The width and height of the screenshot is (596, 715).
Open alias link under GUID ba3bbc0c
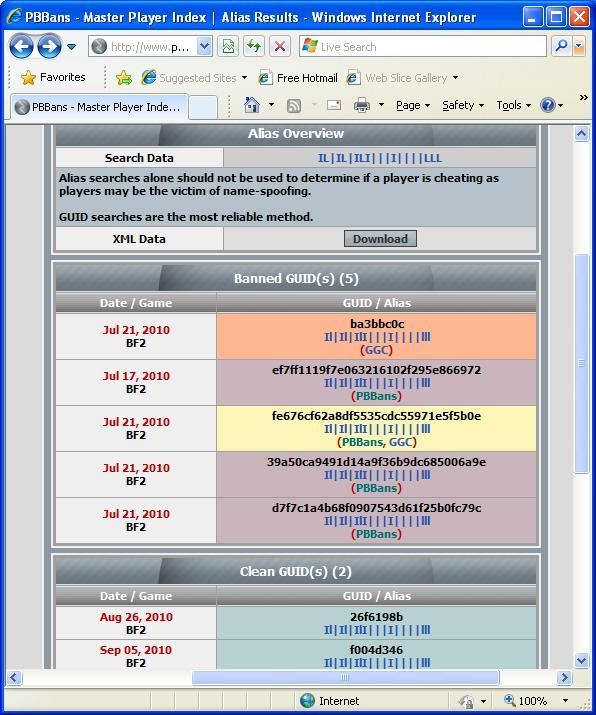[x=377, y=337]
